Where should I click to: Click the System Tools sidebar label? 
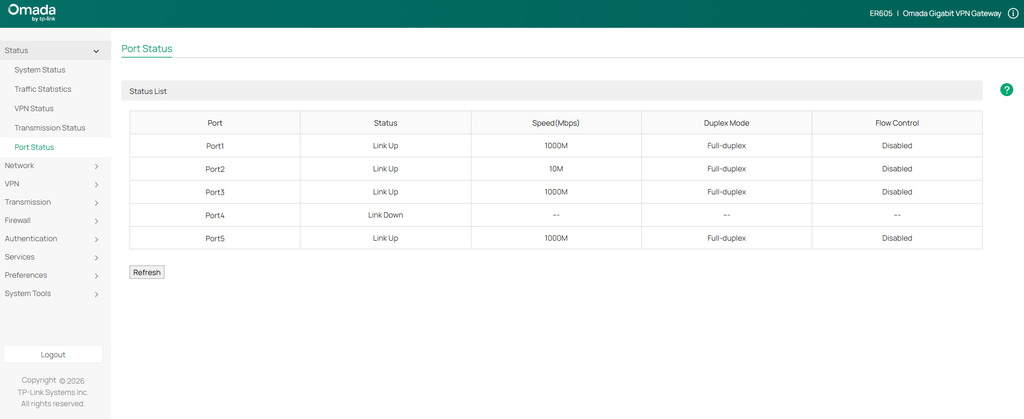27,294
